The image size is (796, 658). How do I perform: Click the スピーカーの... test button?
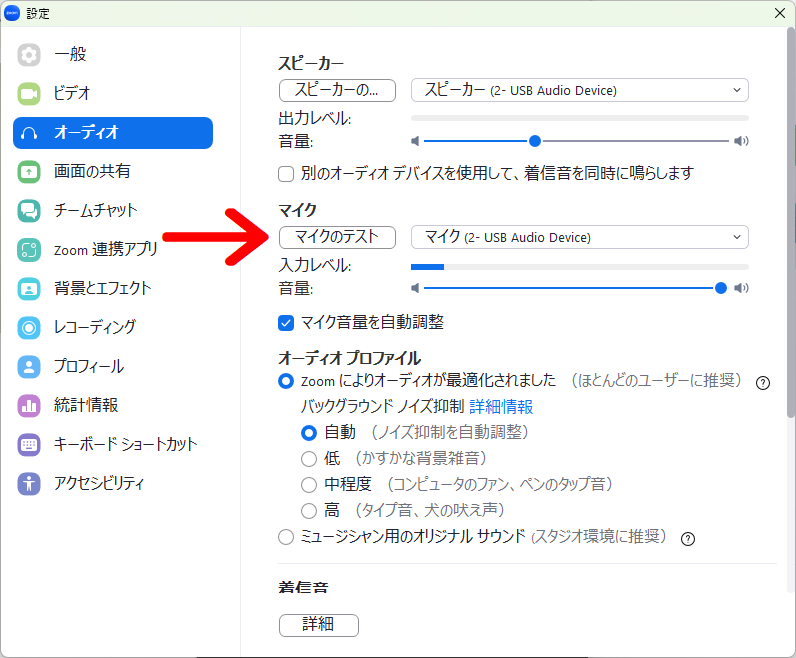coord(337,90)
